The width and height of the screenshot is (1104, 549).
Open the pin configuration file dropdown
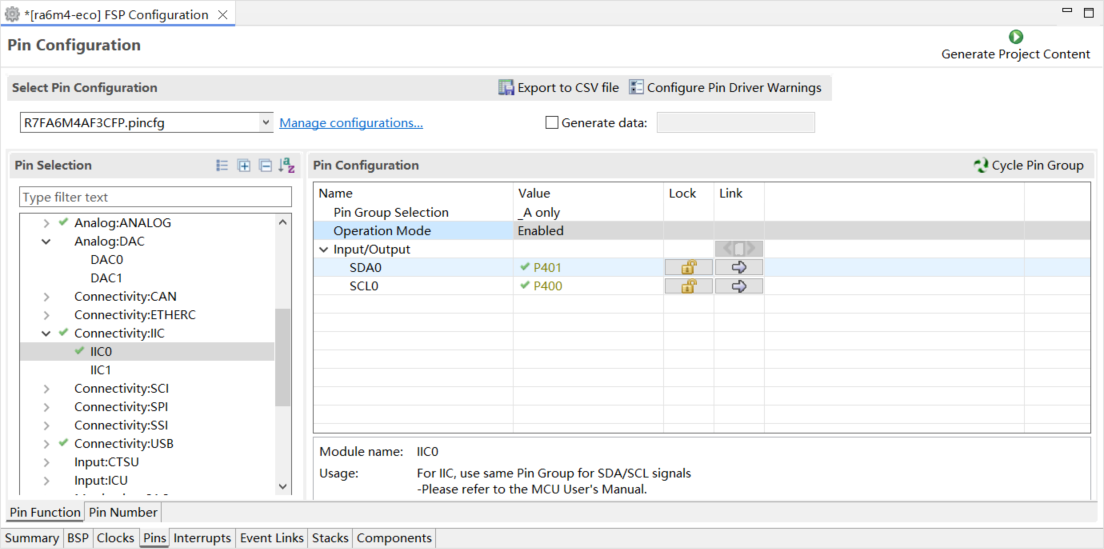click(266, 123)
